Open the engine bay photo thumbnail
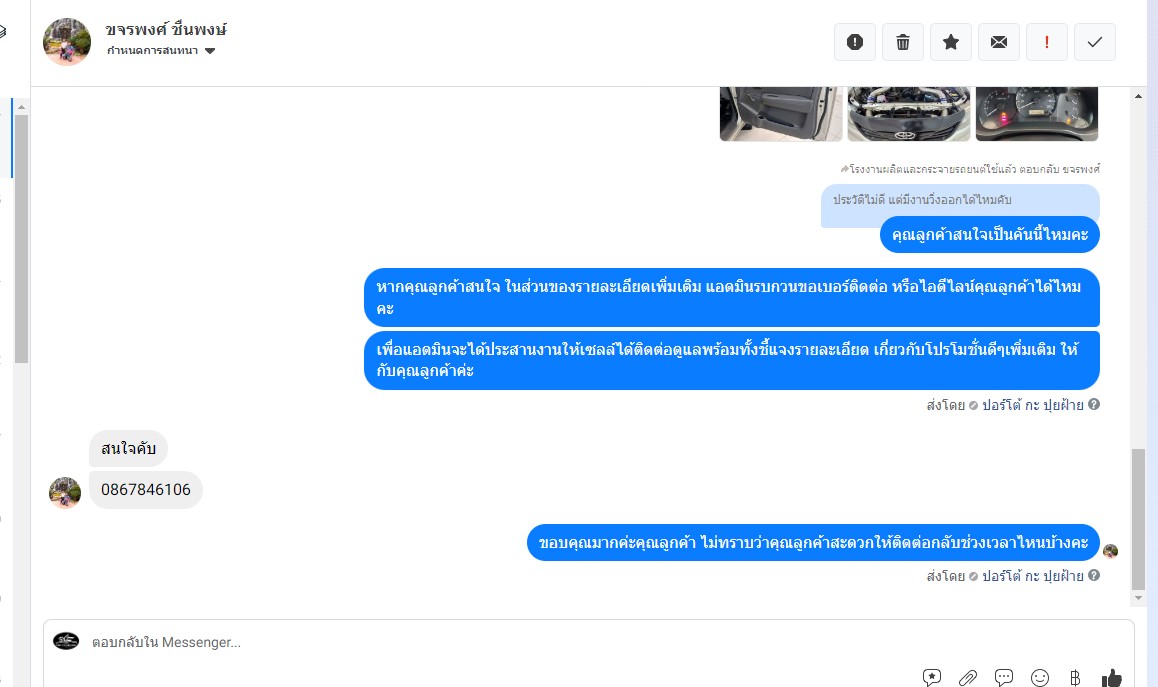 click(908, 114)
